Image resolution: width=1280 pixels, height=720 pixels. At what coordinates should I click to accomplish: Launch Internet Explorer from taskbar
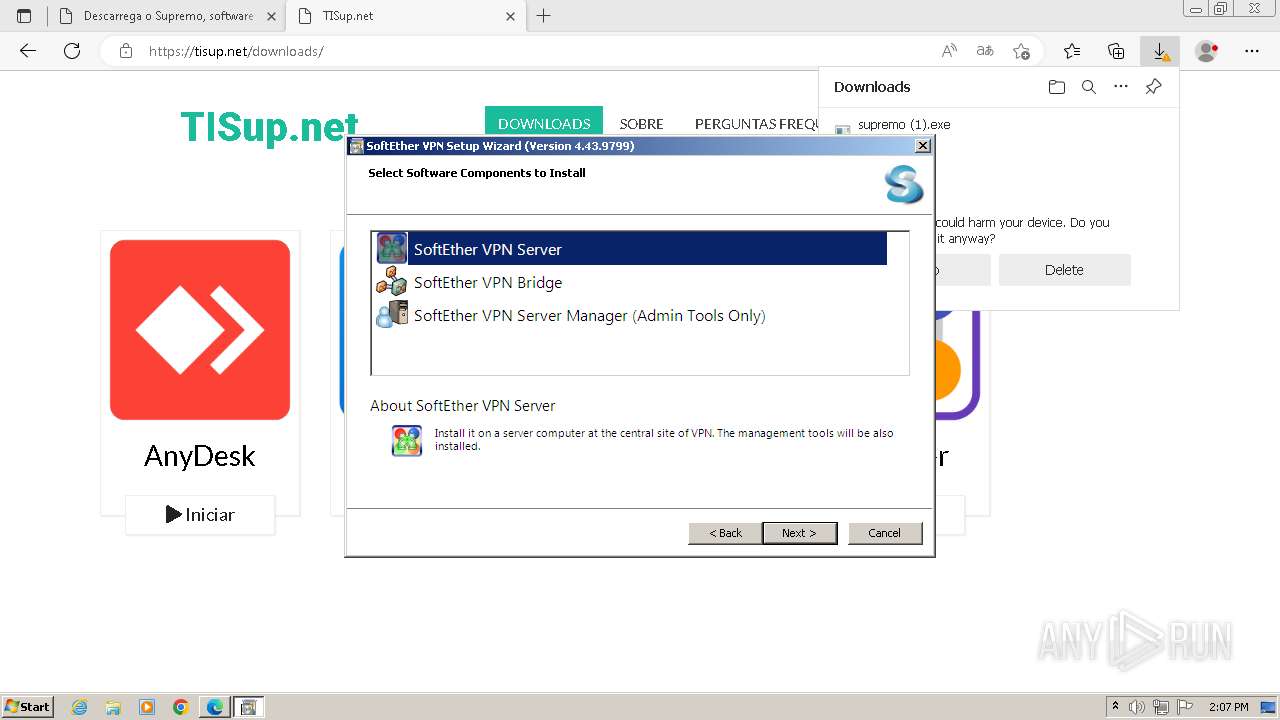point(80,707)
